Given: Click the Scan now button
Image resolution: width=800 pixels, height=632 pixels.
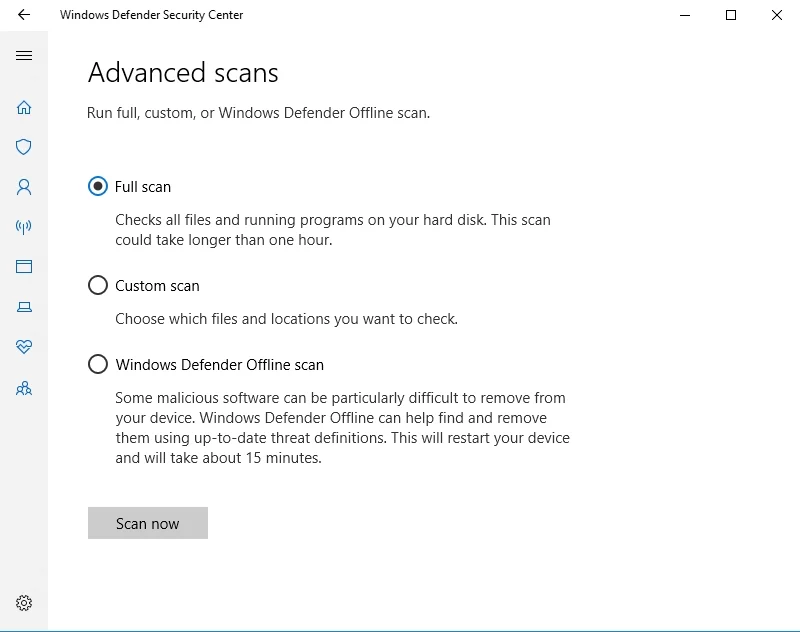Looking at the screenshot, I should (148, 523).
